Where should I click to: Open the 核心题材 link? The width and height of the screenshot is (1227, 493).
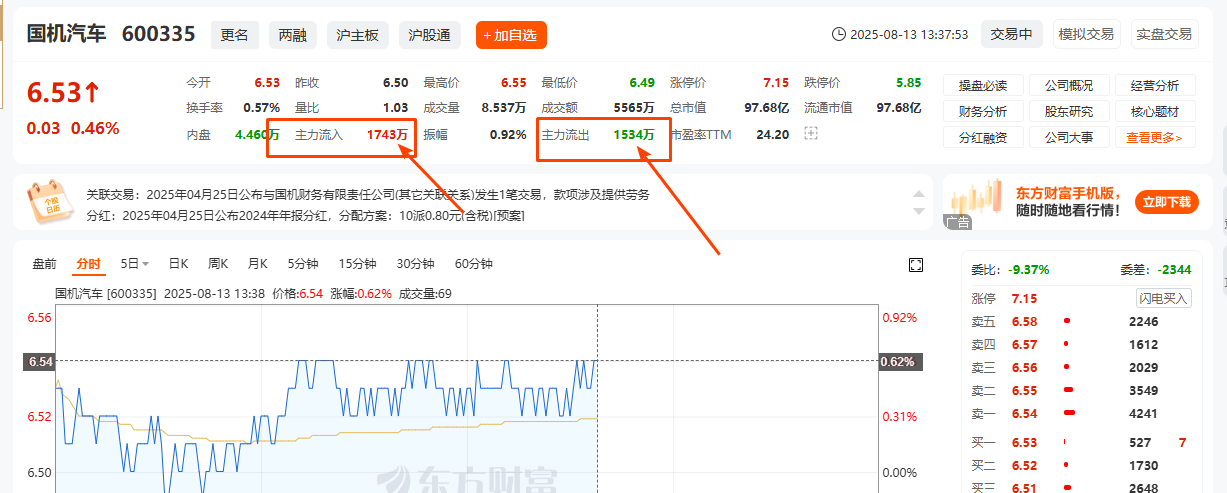pyautogui.click(x=1154, y=112)
